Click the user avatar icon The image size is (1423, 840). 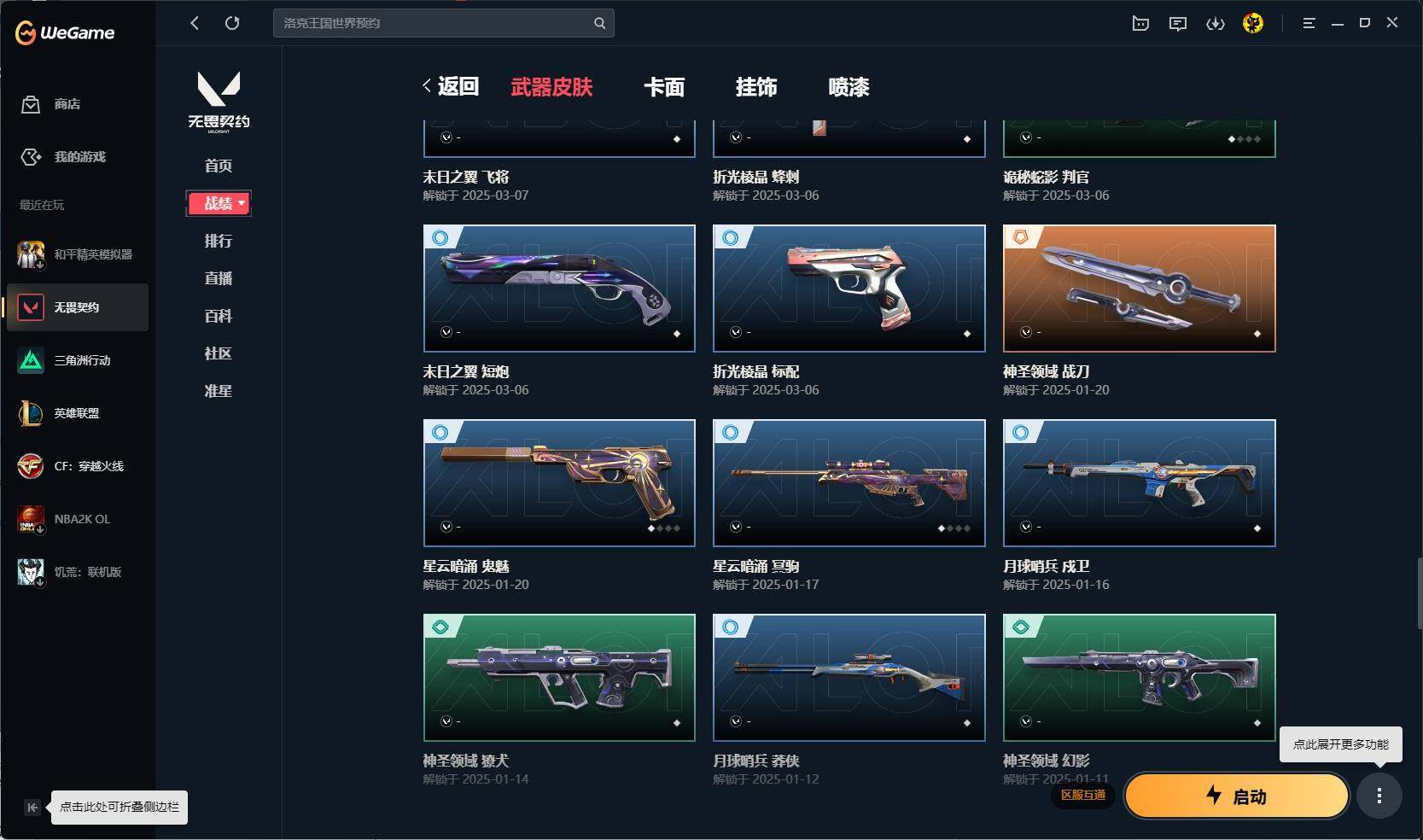pyautogui.click(x=1253, y=23)
